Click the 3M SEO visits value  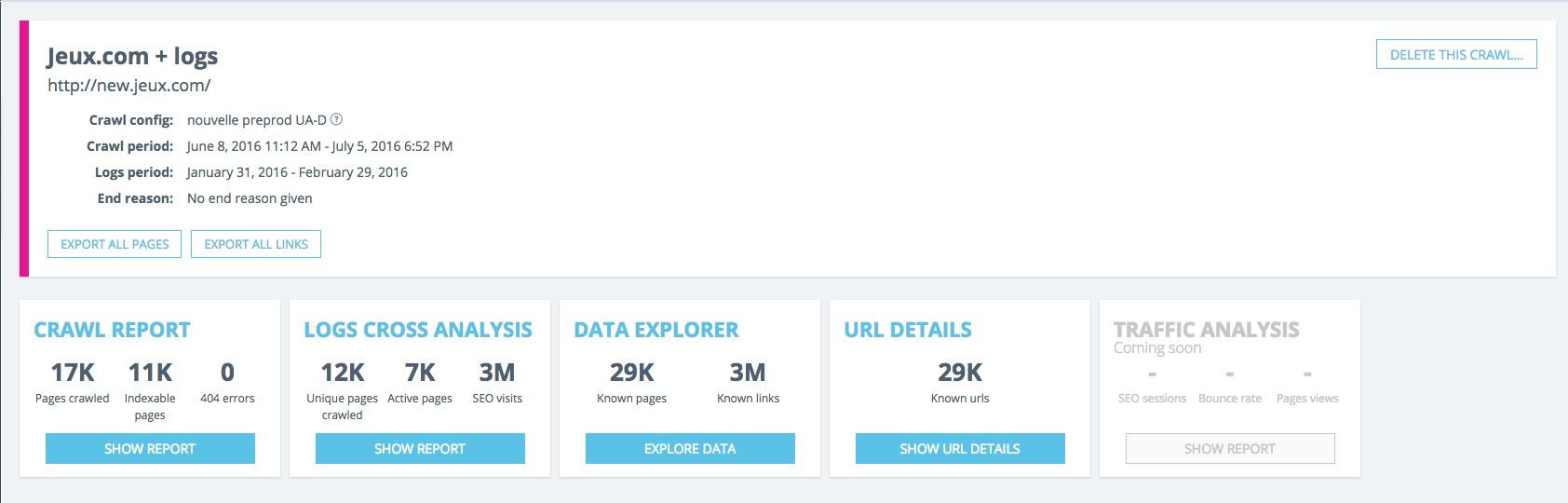497,373
